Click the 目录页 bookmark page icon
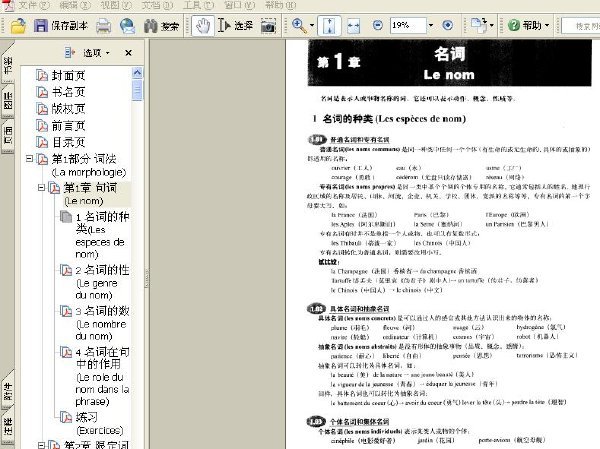The width and height of the screenshot is (600, 449). point(42,142)
